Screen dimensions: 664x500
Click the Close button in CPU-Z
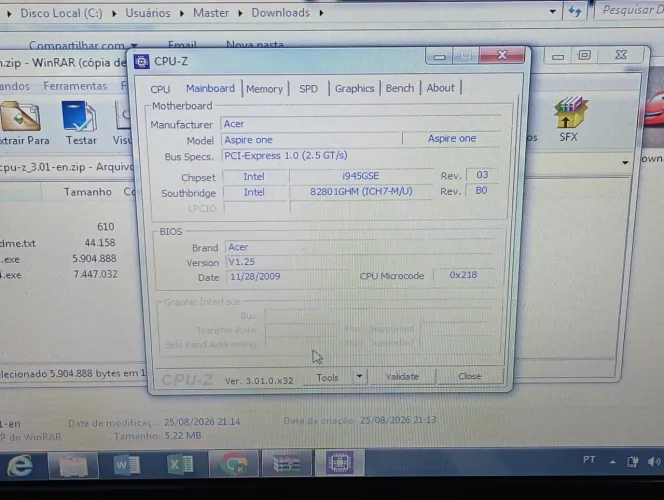[x=470, y=376]
